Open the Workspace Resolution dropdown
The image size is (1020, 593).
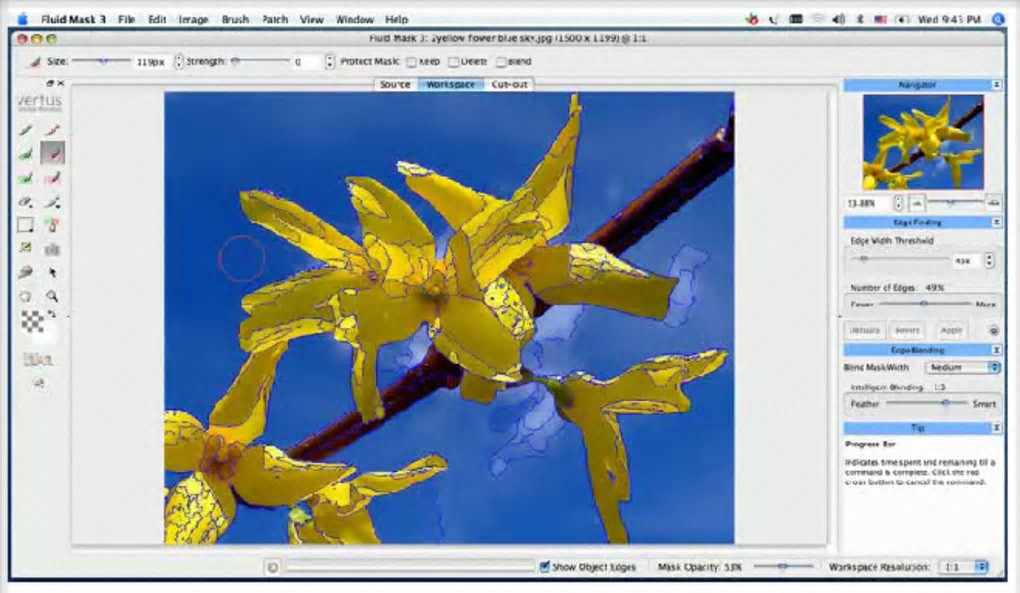tap(965, 567)
